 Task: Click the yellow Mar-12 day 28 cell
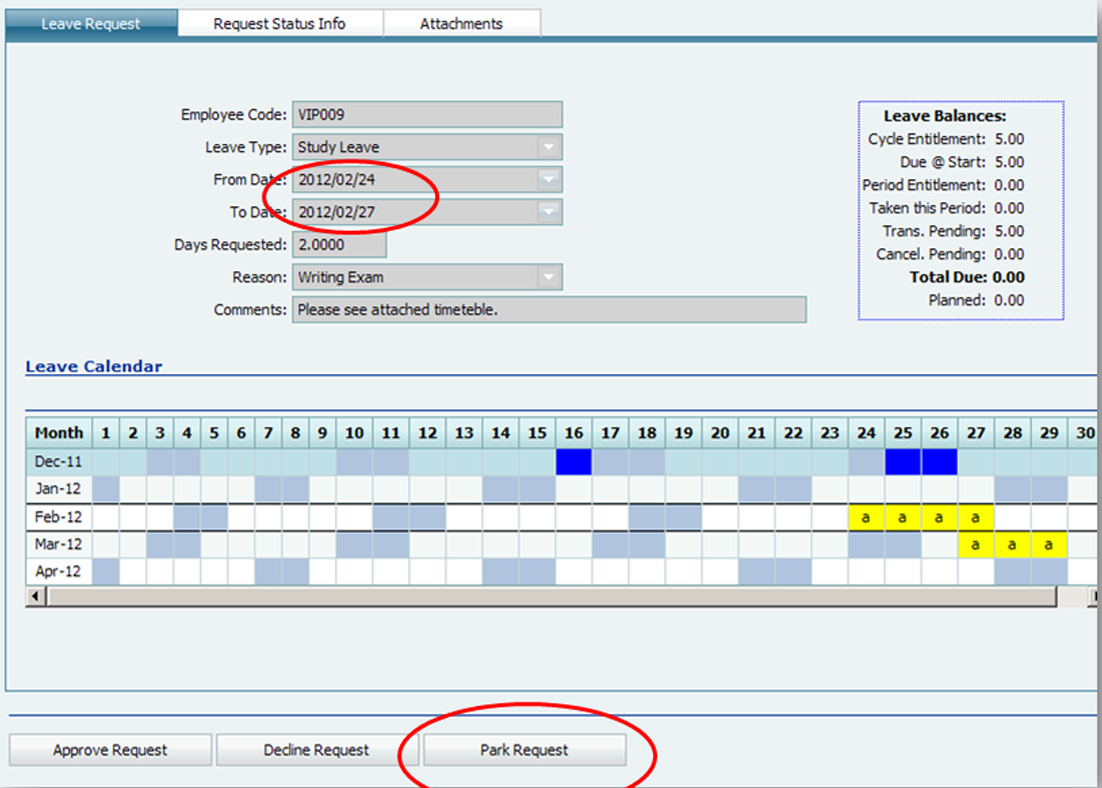(1012, 544)
